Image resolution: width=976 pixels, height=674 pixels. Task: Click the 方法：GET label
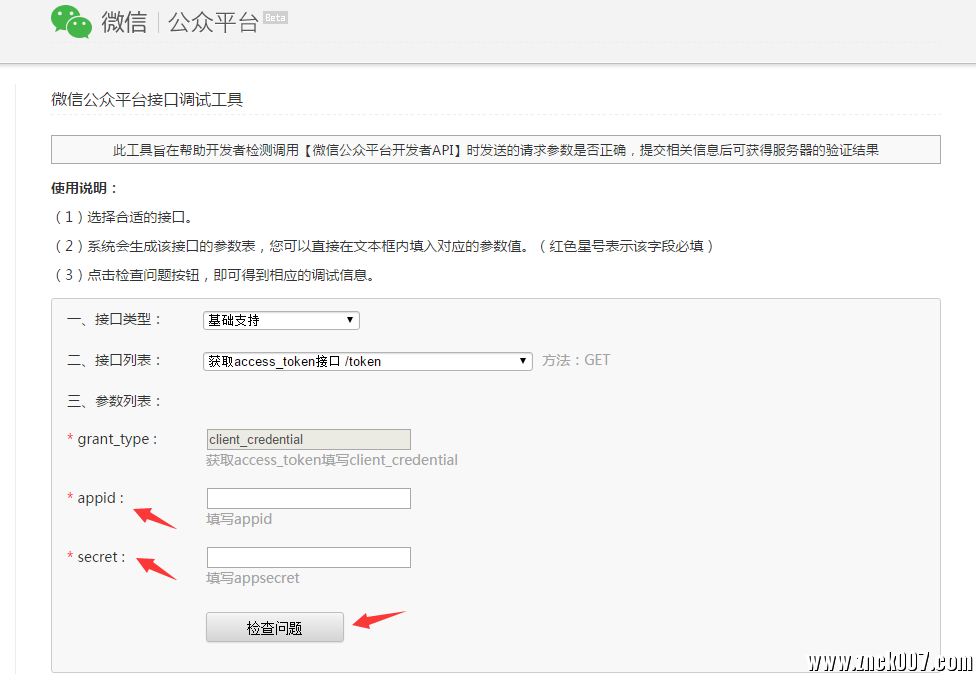[576, 360]
